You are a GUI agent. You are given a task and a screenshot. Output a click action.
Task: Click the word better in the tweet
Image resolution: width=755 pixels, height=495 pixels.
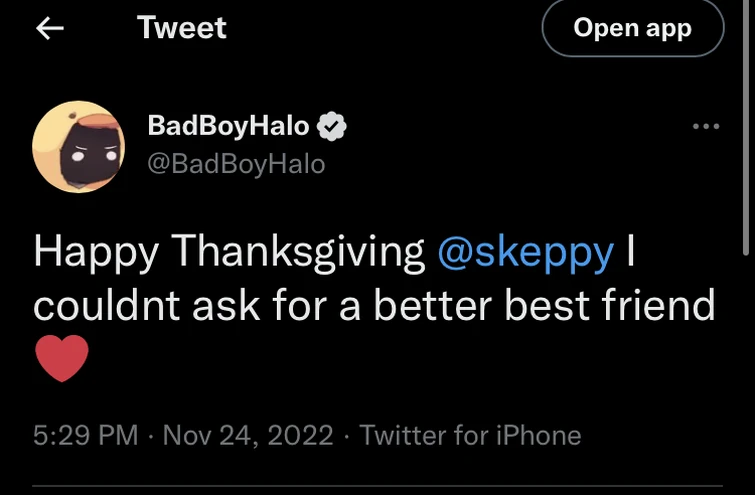pos(434,305)
